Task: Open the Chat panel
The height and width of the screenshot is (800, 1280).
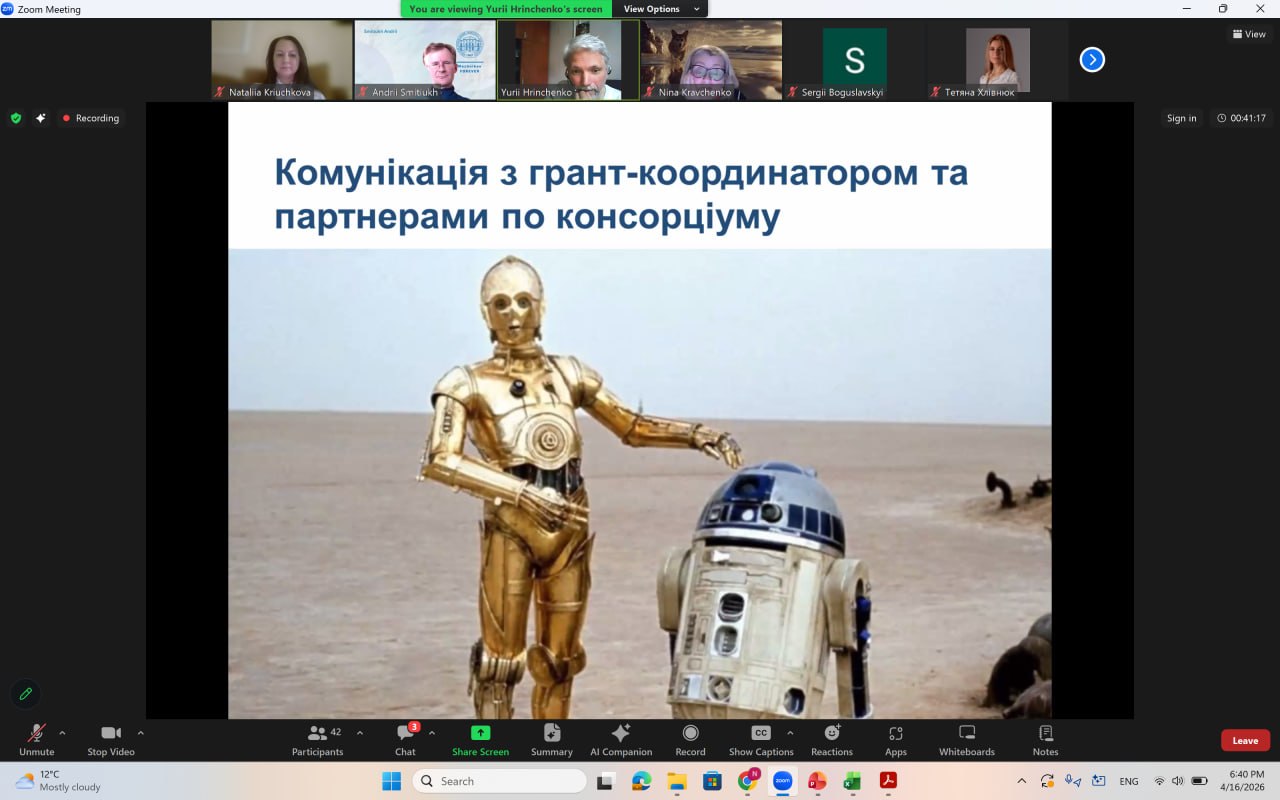Action: (x=405, y=739)
